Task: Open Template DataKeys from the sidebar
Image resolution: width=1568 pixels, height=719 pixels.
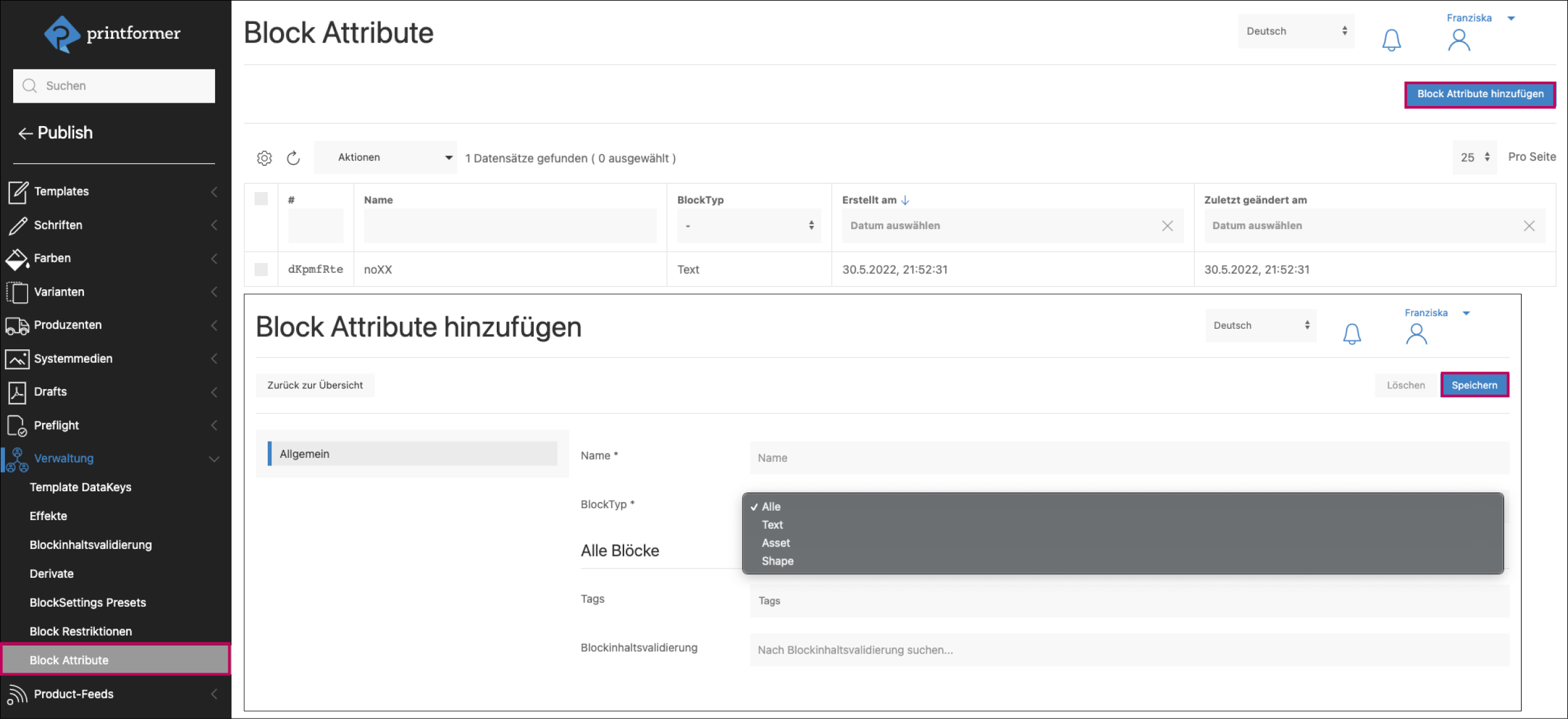Action: point(80,487)
